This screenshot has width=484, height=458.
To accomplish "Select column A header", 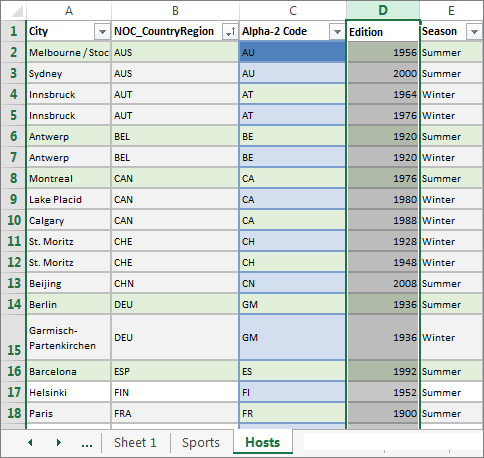I will 69,10.
